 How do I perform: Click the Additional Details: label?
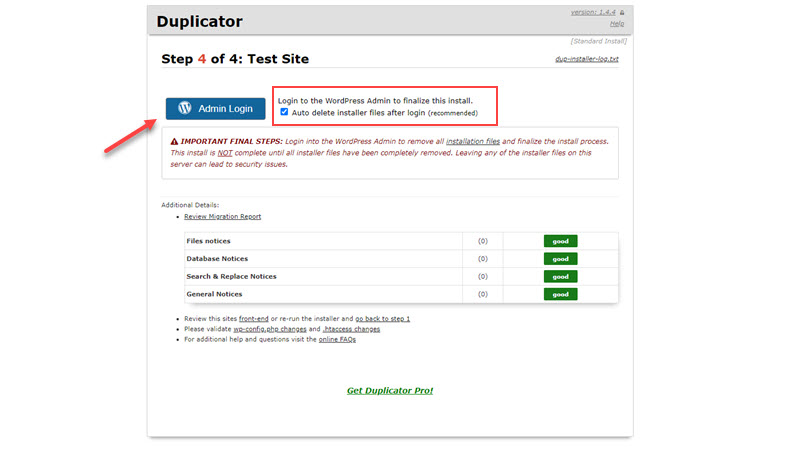[190, 205]
